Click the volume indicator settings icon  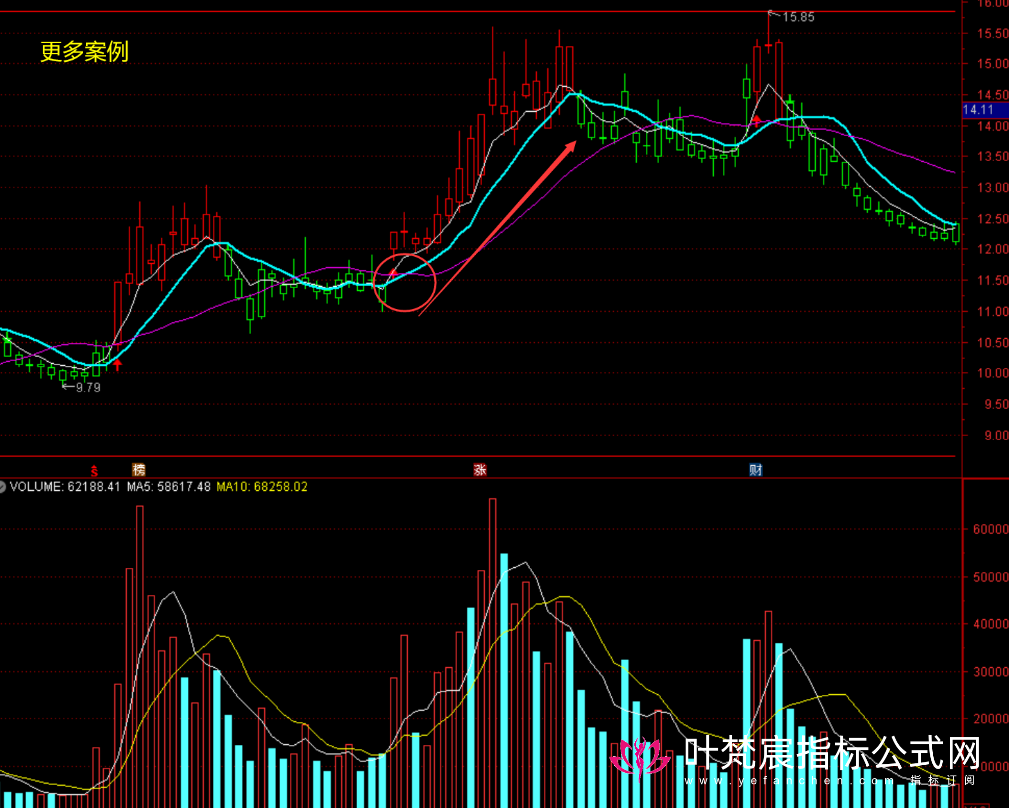coord(2,487)
